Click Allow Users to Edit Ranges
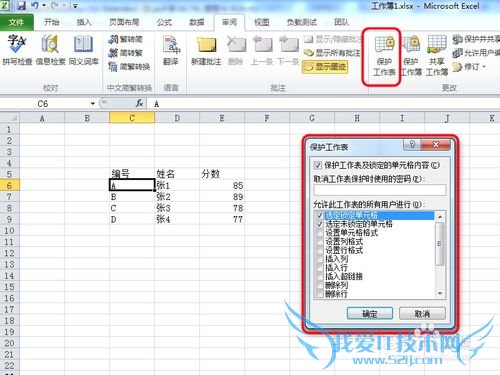 click(x=476, y=53)
